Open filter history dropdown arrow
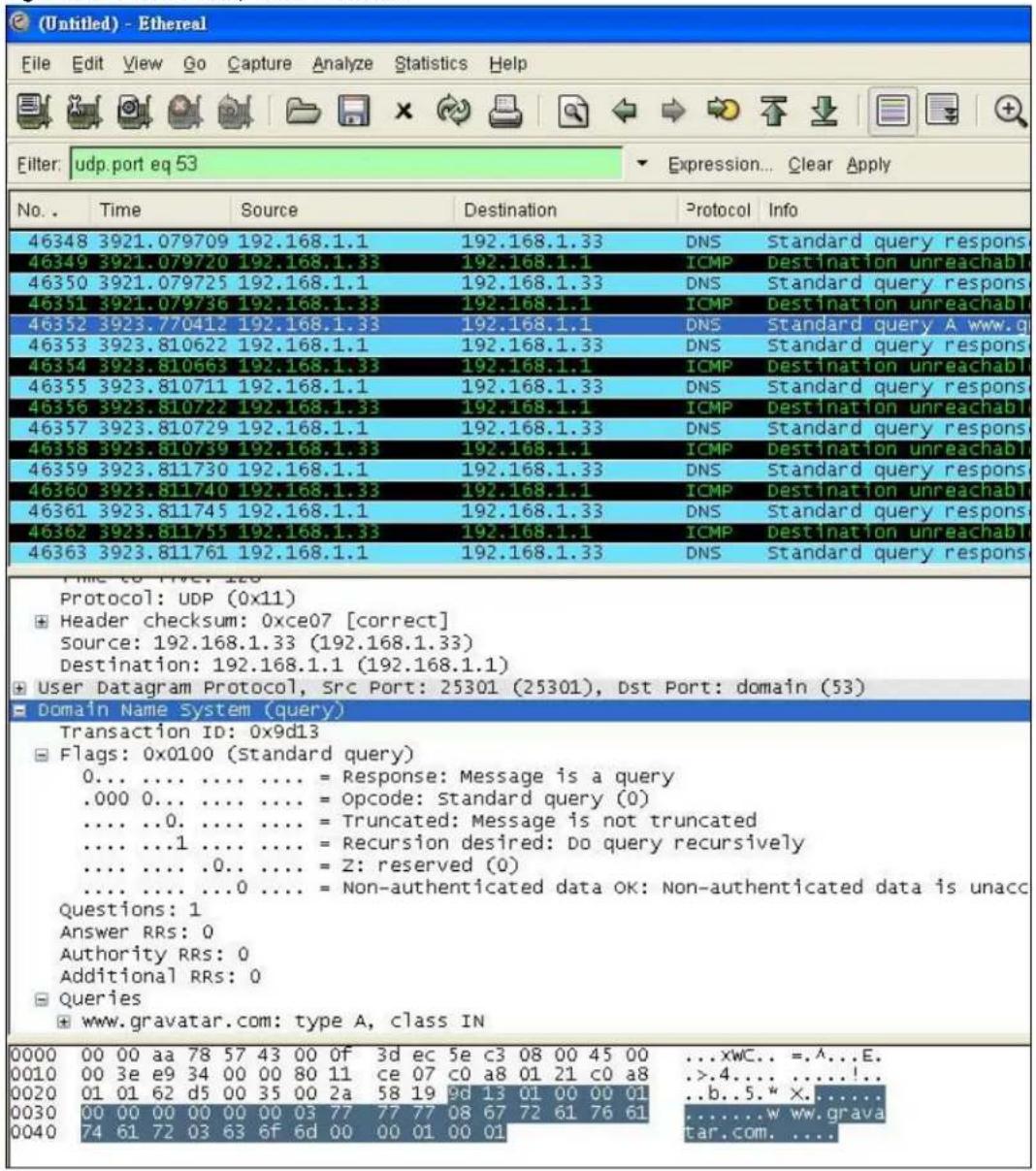Screen dimensions: 1036x1171 (x=642, y=164)
